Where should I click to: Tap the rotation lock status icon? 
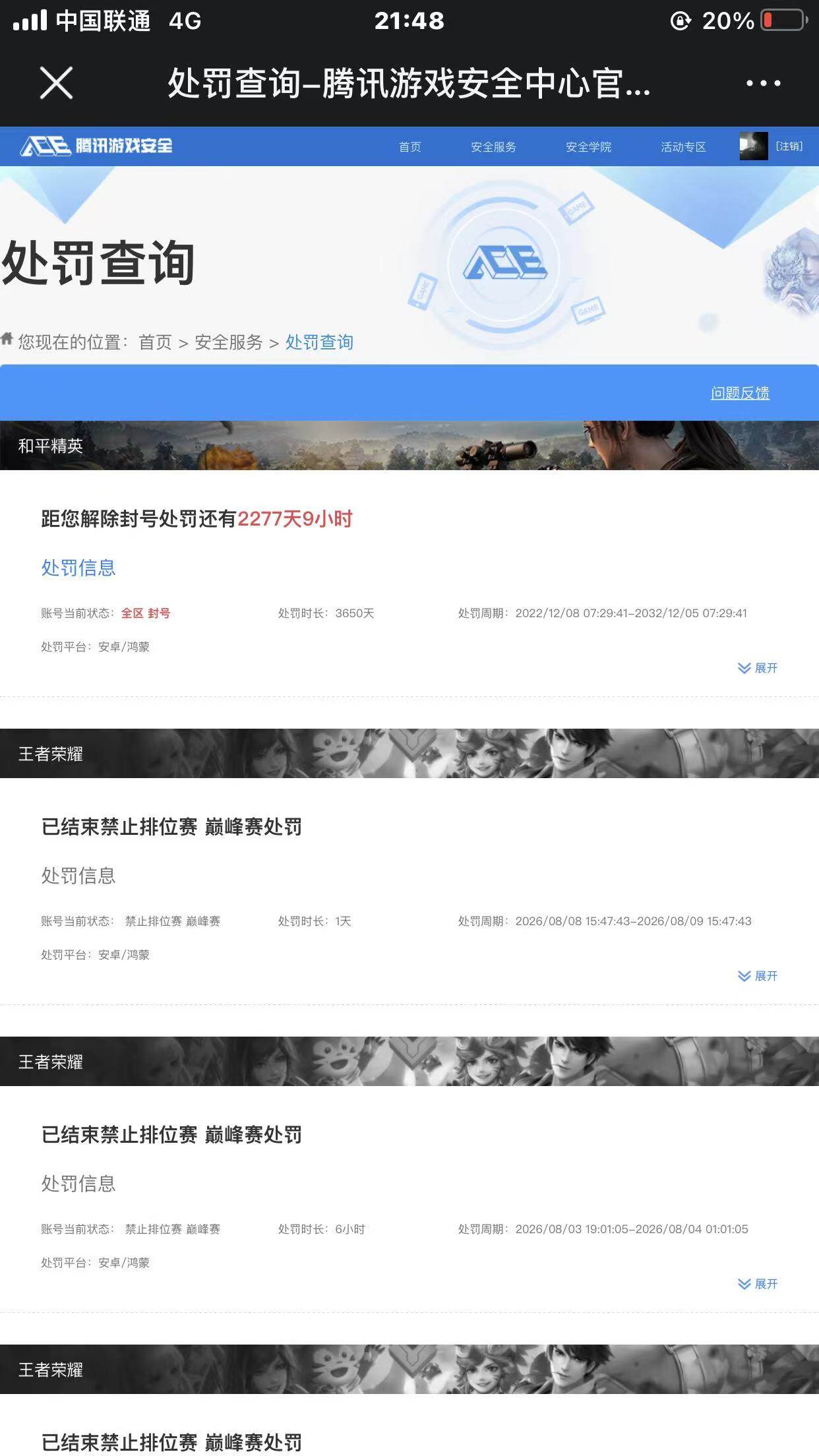tap(681, 21)
